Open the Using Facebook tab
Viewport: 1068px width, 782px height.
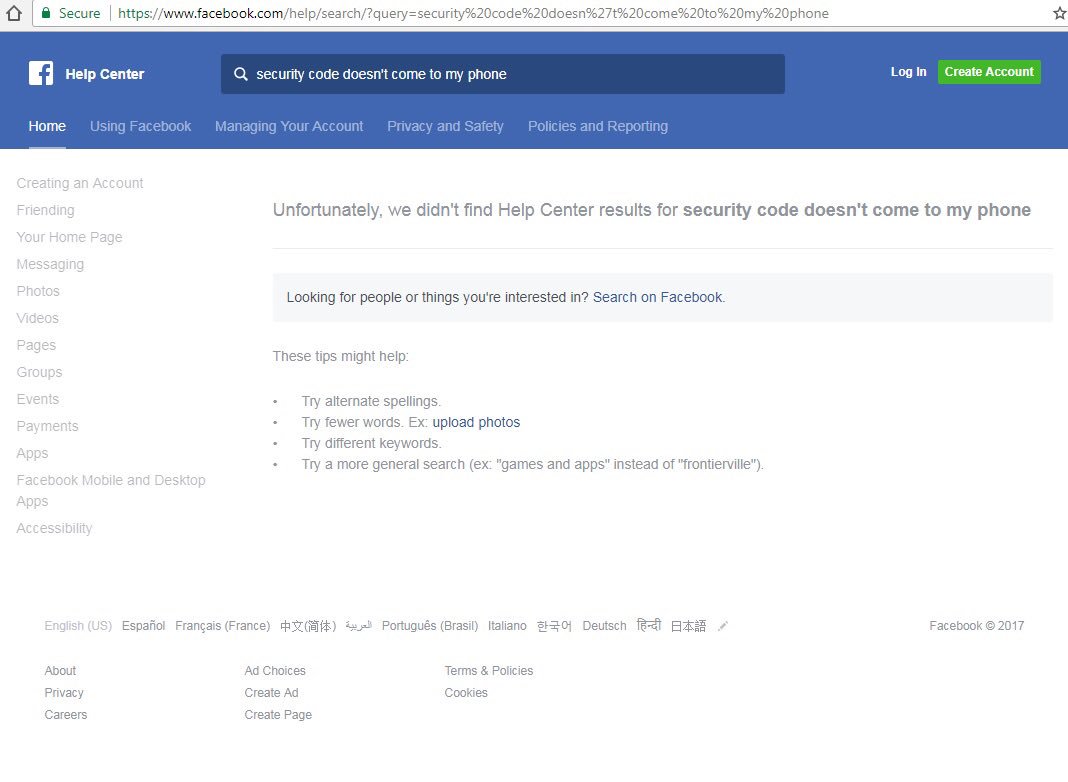[x=140, y=126]
